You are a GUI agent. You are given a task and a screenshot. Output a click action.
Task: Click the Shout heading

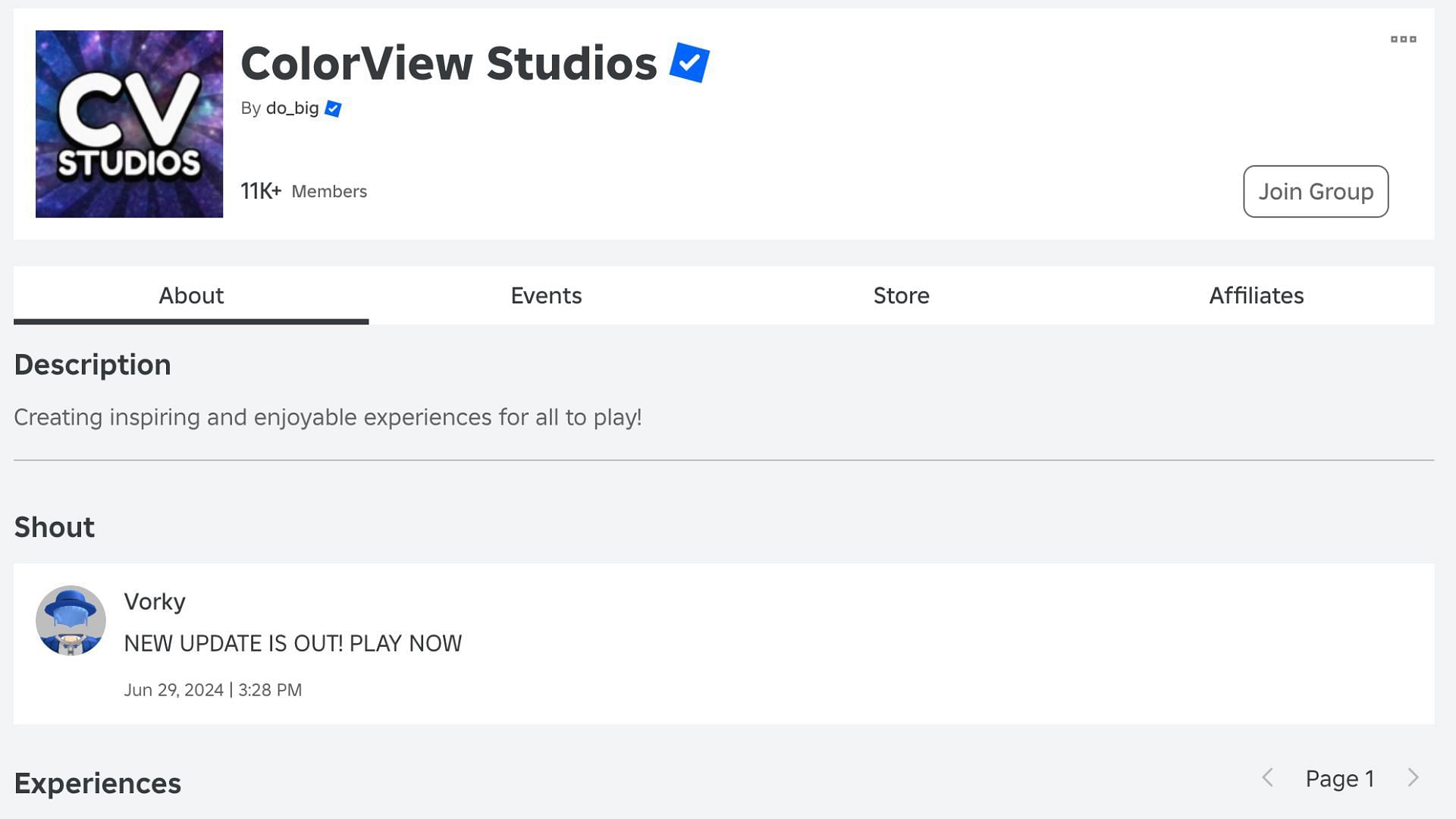point(55,527)
